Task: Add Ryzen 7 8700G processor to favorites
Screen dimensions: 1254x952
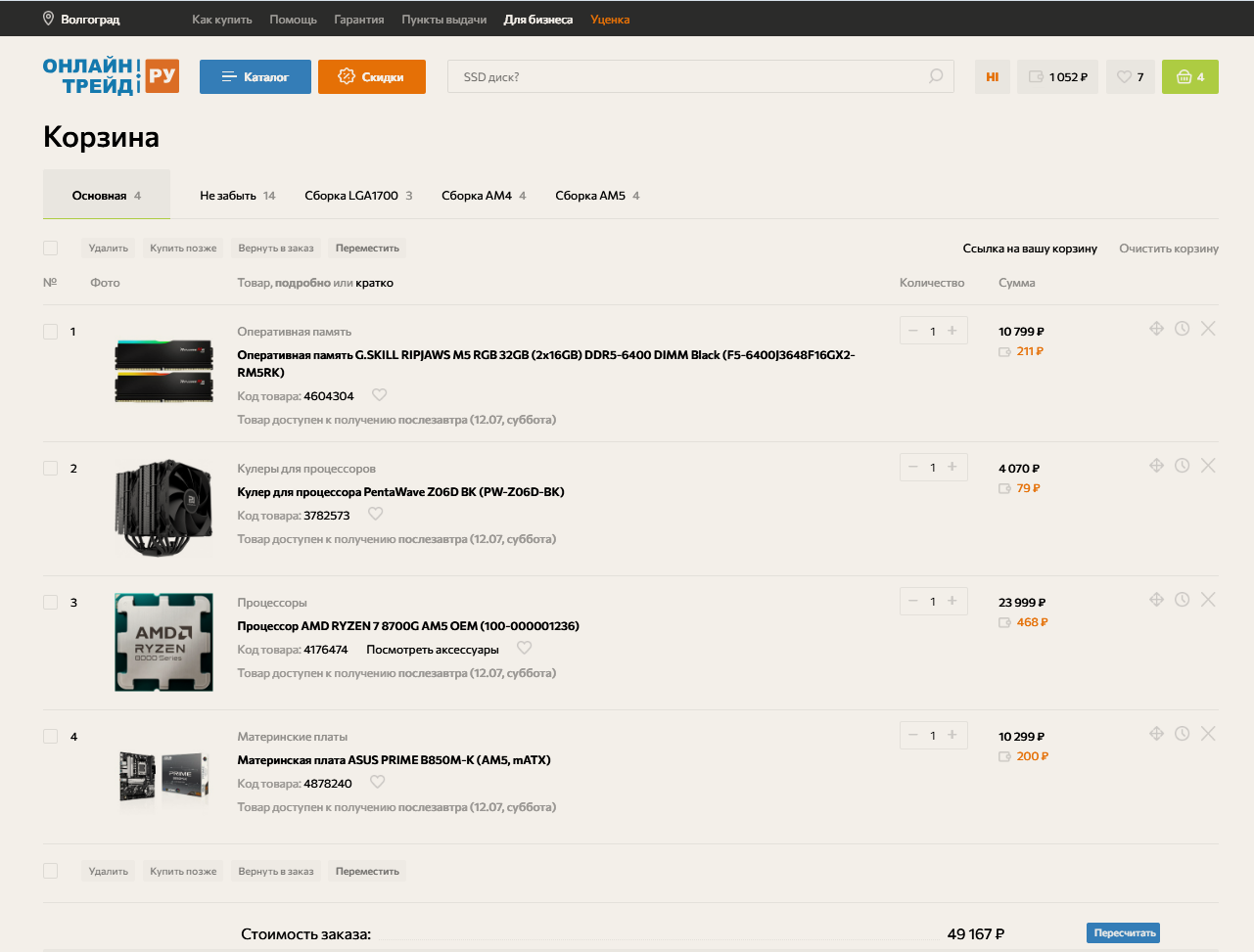Action: click(525, 649)
